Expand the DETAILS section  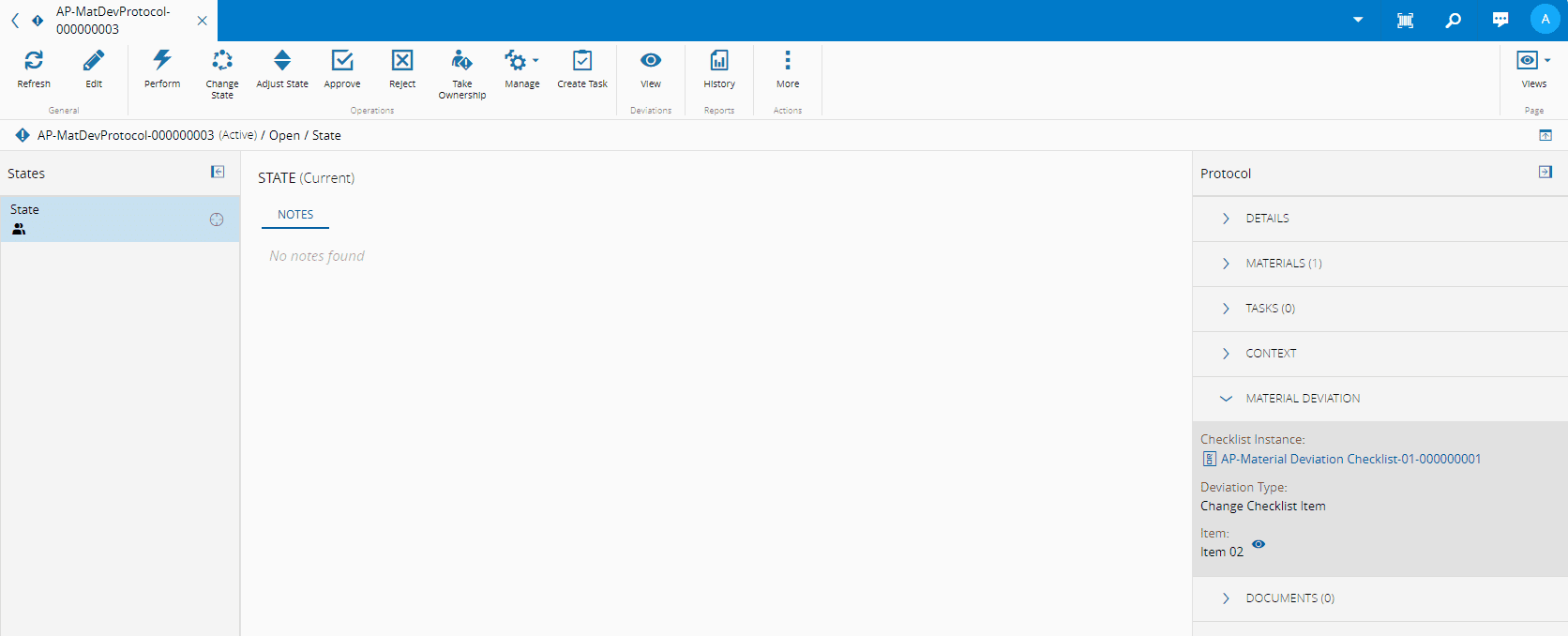point(1267,219)
